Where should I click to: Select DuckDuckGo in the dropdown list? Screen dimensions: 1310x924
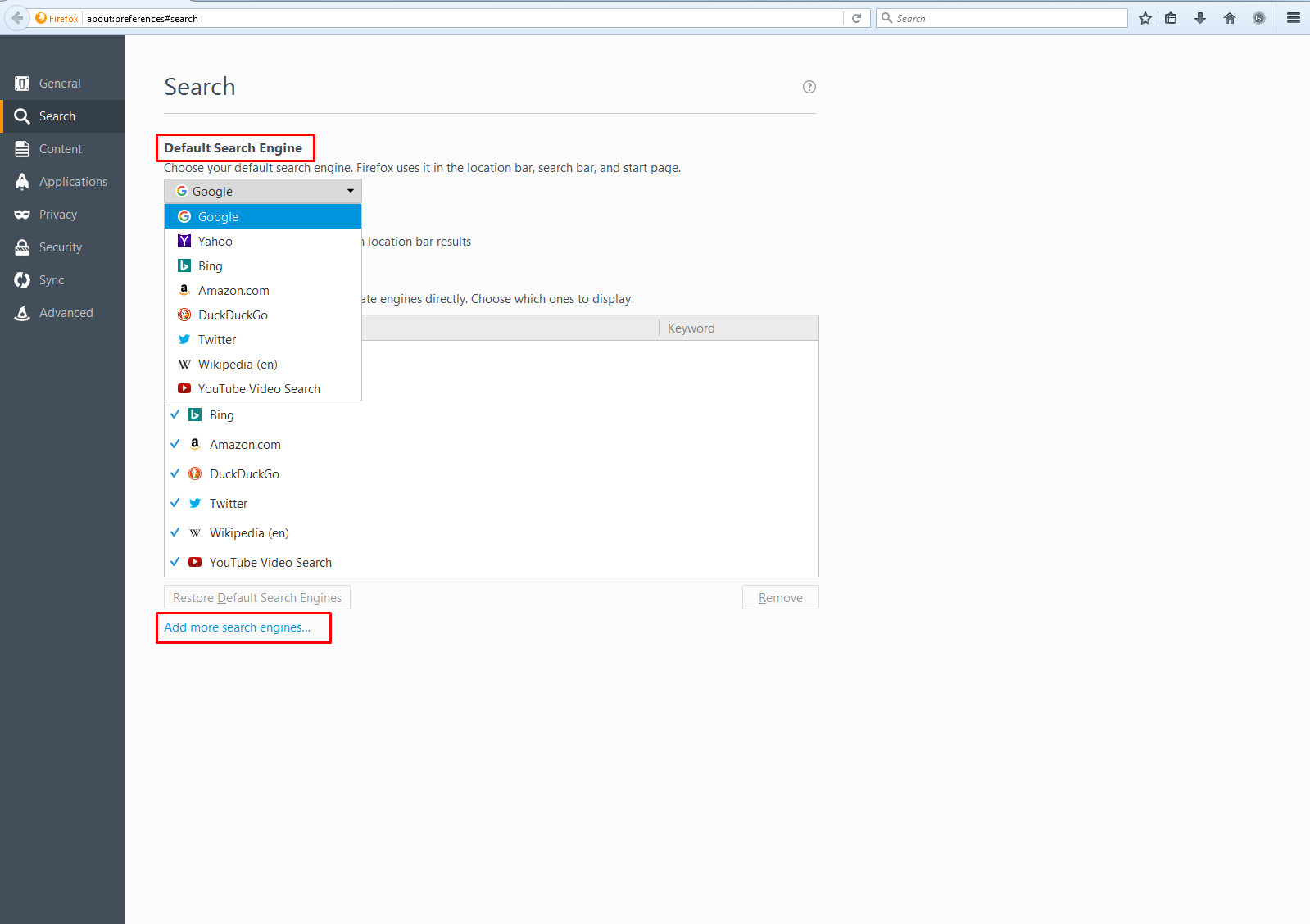pos(263,315)
